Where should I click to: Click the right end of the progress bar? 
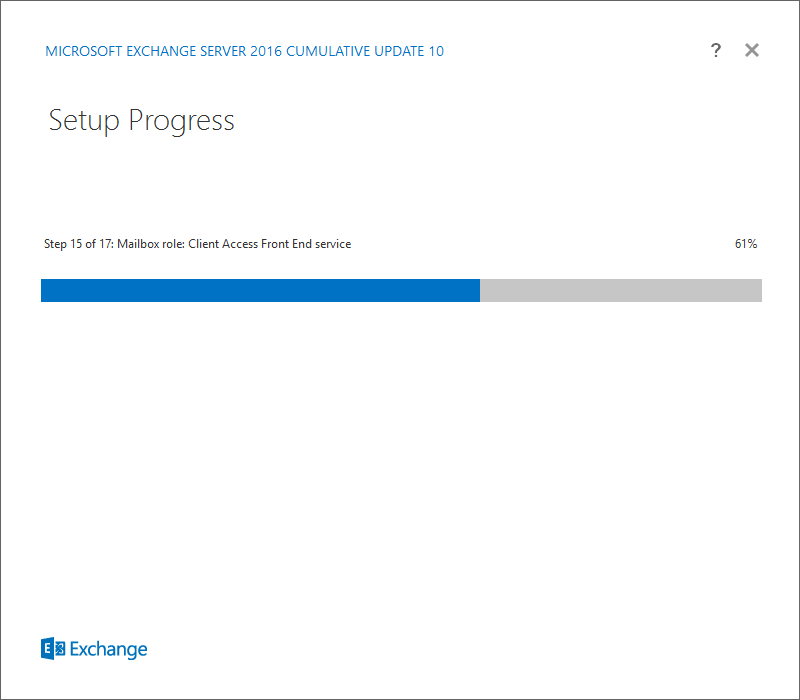point(760,290)
